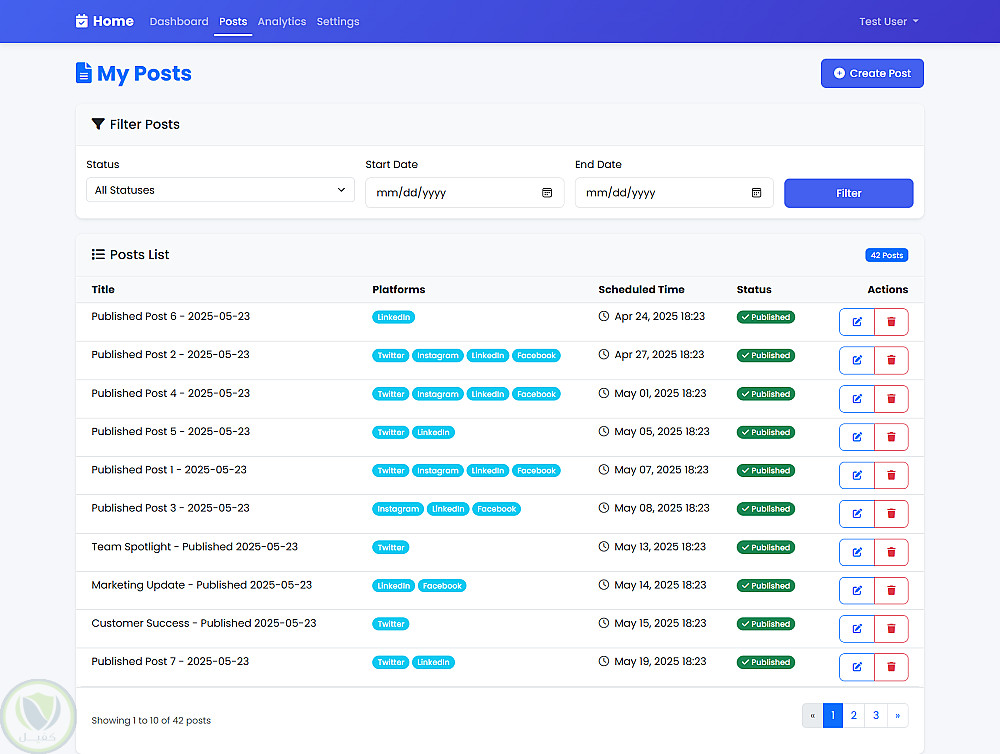The image size is (1000, 754).
Task: Select the Posts nav item
Action: coord(233,21)
